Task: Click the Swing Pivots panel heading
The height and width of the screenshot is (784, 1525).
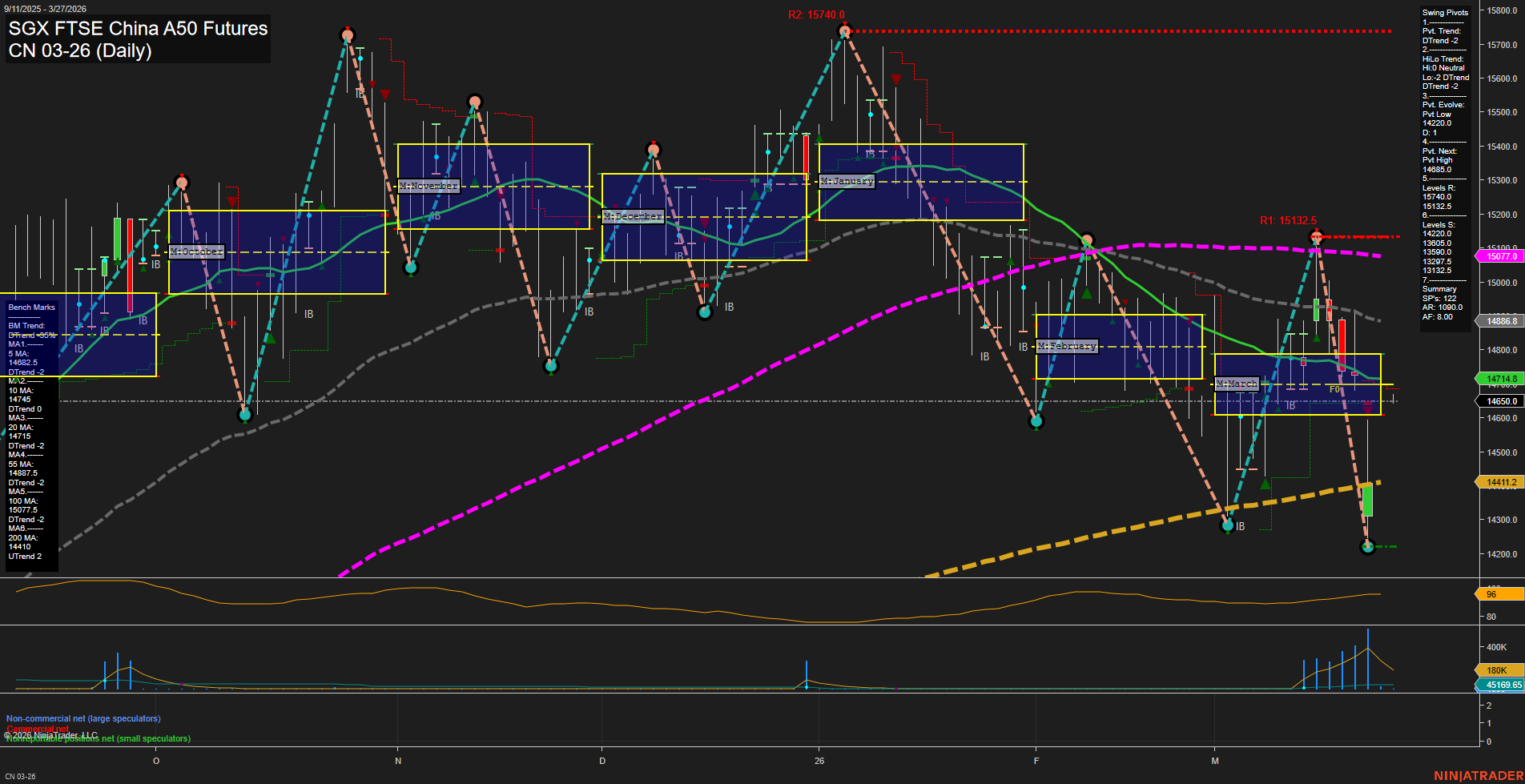Action: [x=1446, y=13]
